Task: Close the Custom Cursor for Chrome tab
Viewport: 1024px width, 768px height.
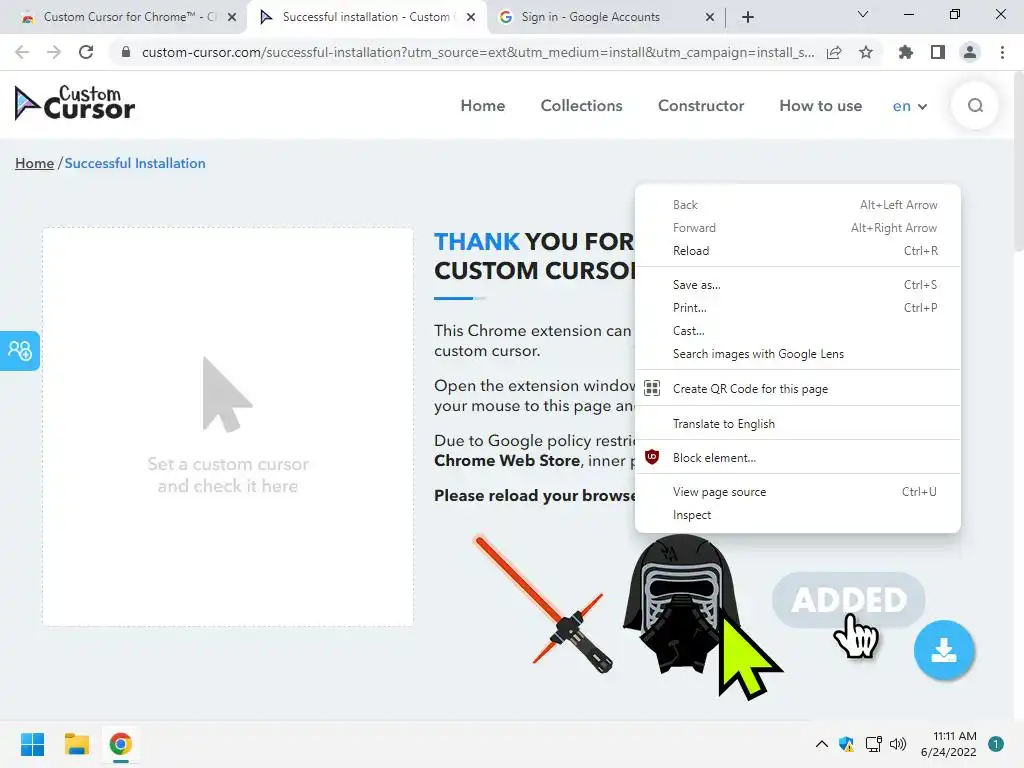Action: [x=232, y=17]
